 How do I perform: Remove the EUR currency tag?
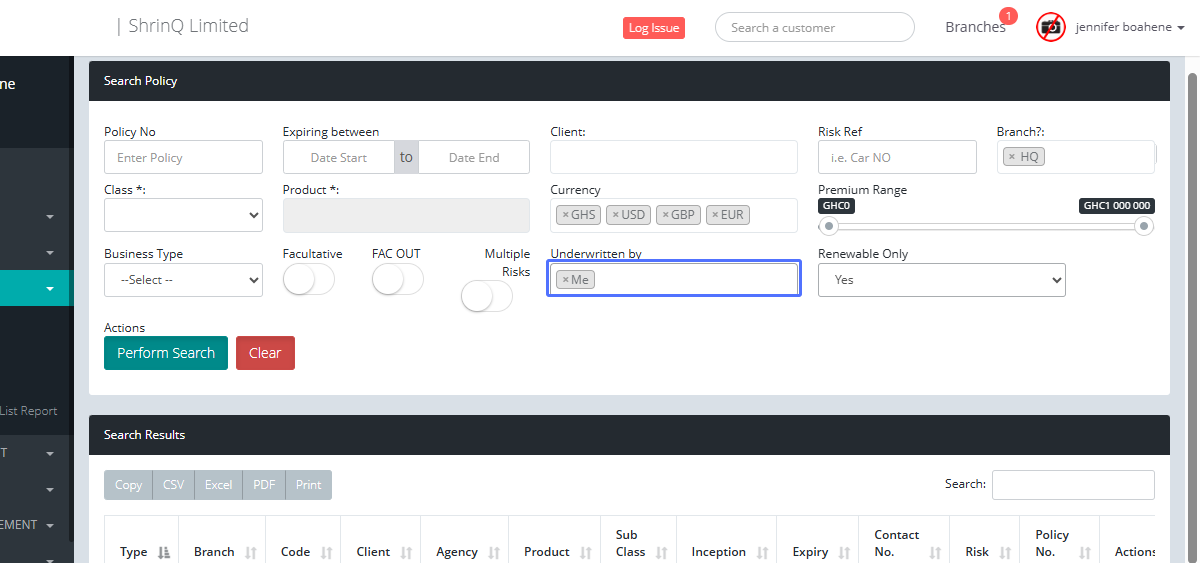point(714,215)
